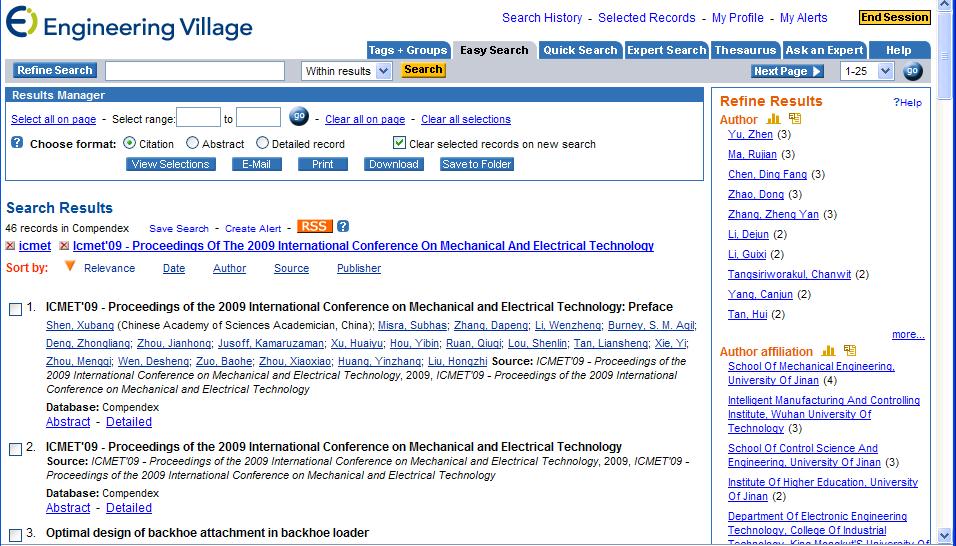Click the orange RSS feed icon
Viewport: 956px width, 546px height.
(x=315, y=227)
